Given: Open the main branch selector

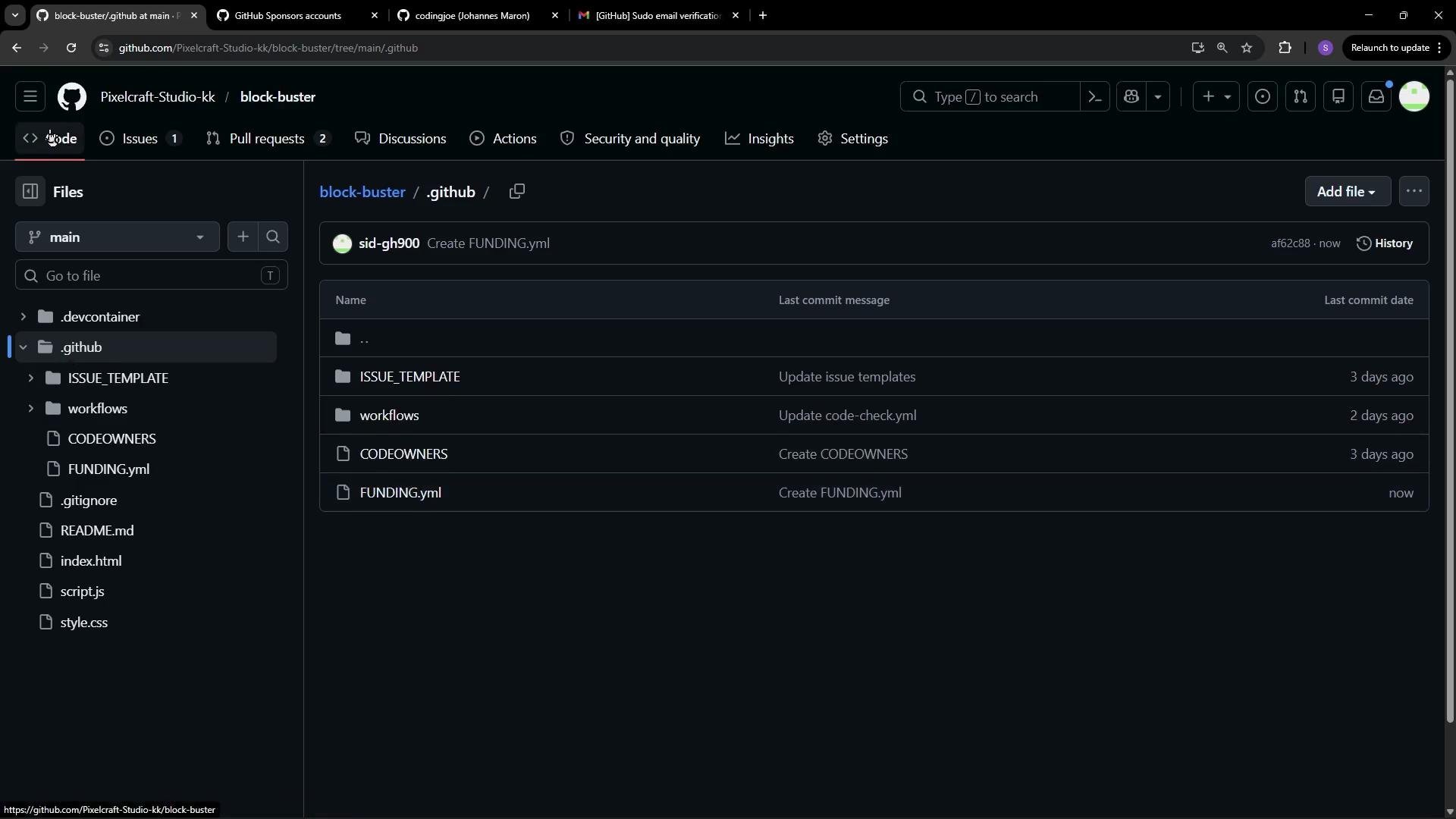Looking at the screenshot, I should pos(118,237).
